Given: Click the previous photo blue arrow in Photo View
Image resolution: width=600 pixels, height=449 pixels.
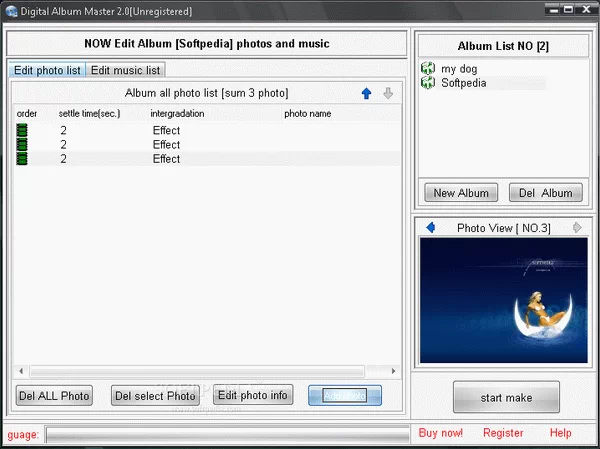Looking at the screenshot, I should [430, 228].
